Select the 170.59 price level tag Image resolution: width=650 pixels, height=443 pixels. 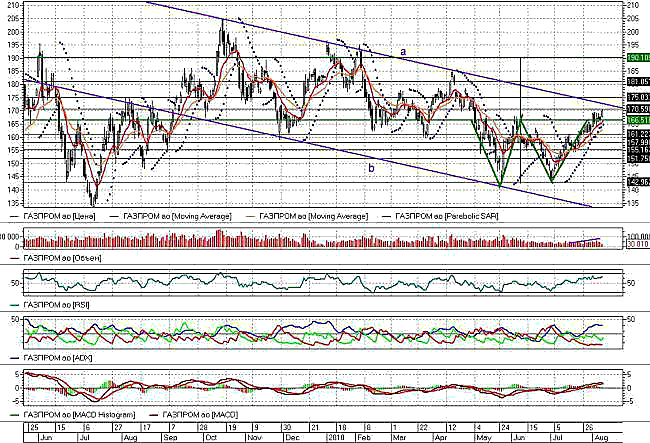pos(638,109)
